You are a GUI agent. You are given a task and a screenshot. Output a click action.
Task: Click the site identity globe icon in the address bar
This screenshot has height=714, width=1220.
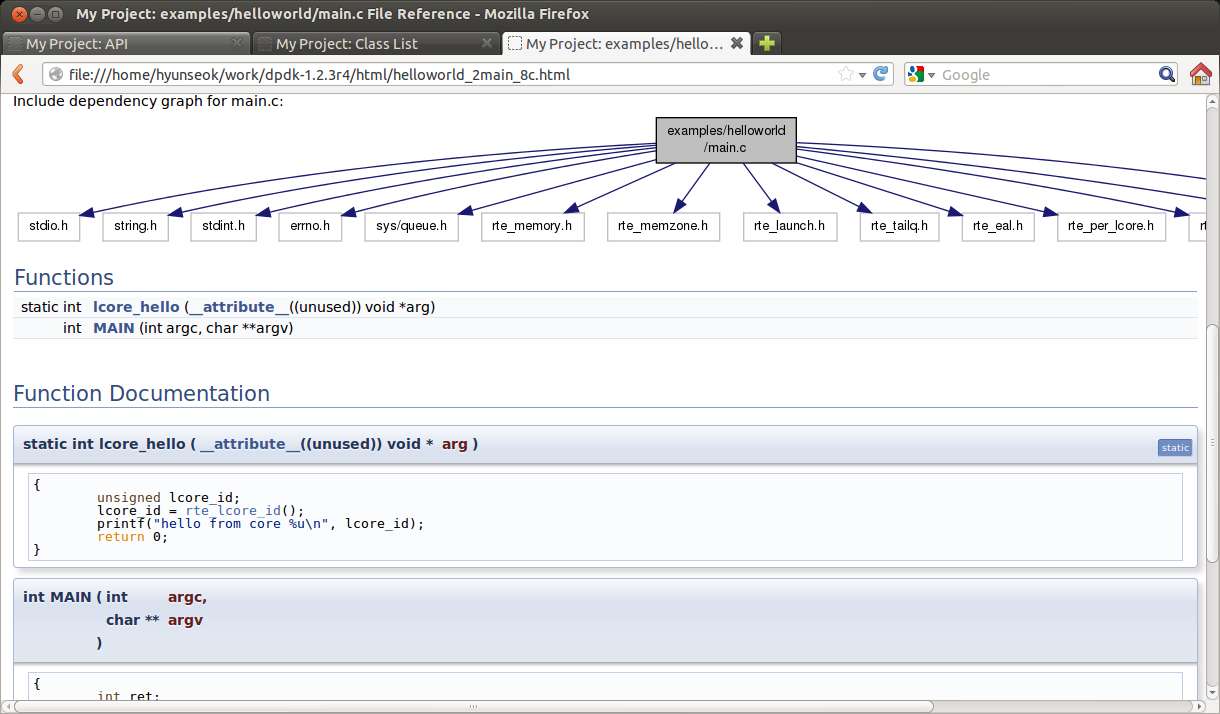coord(56,74)
